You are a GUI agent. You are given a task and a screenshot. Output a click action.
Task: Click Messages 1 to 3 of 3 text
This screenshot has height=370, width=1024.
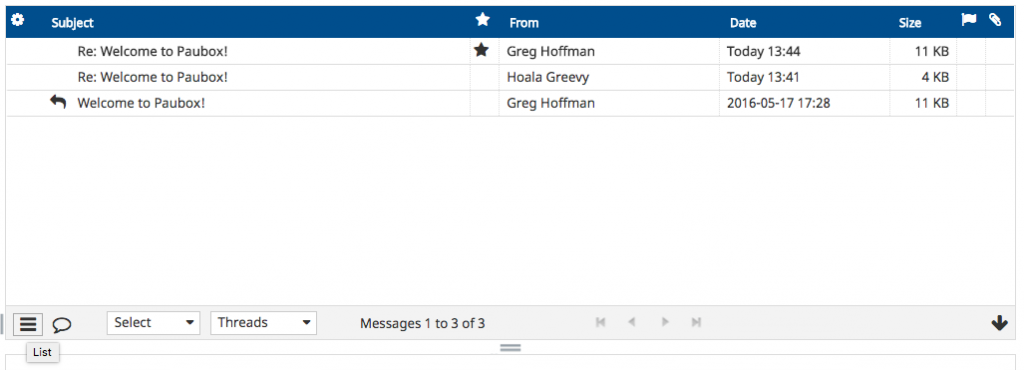click(x=423, y=323)
